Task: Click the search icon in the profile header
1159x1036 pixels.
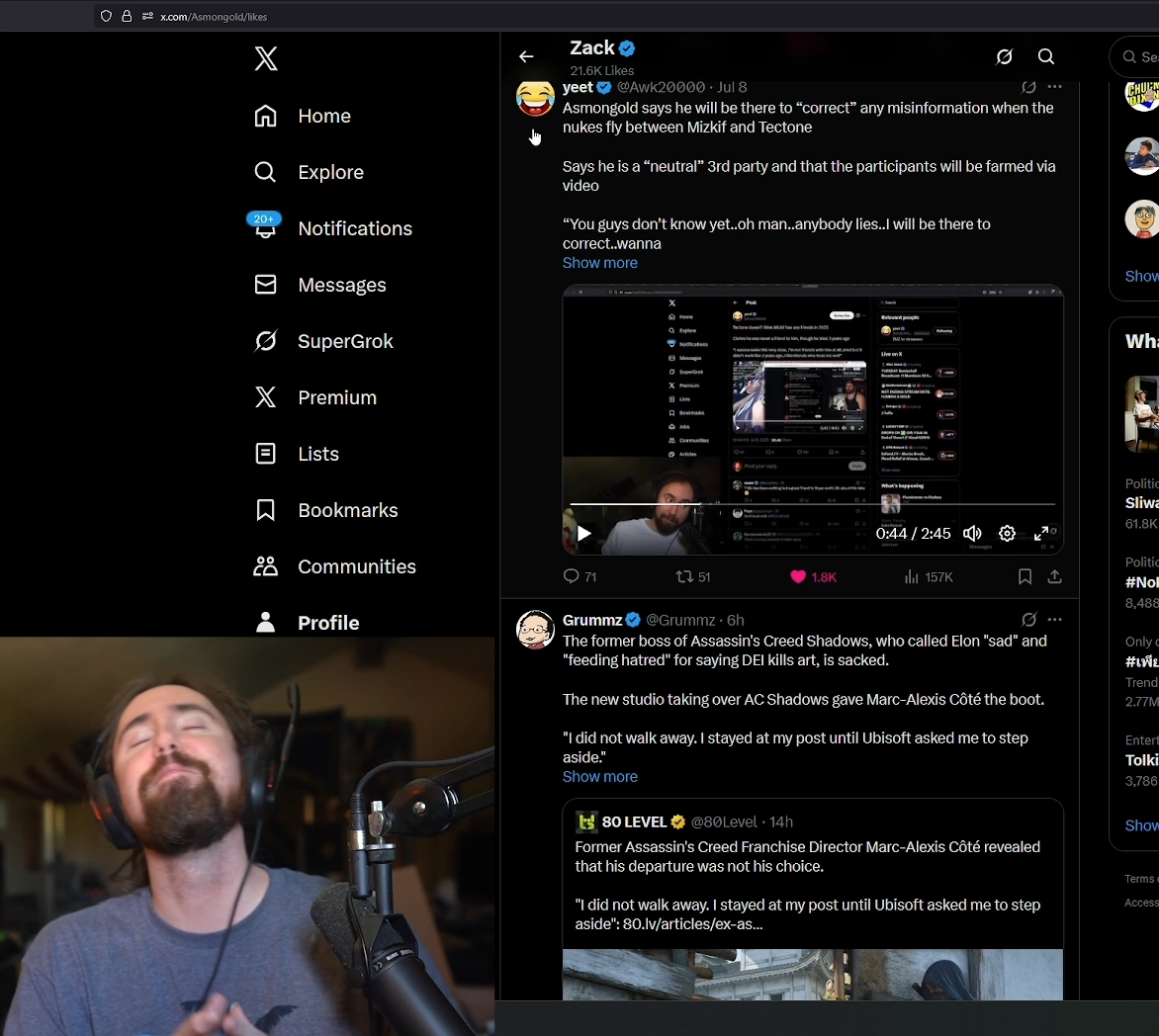Action: pos(1046,57)
